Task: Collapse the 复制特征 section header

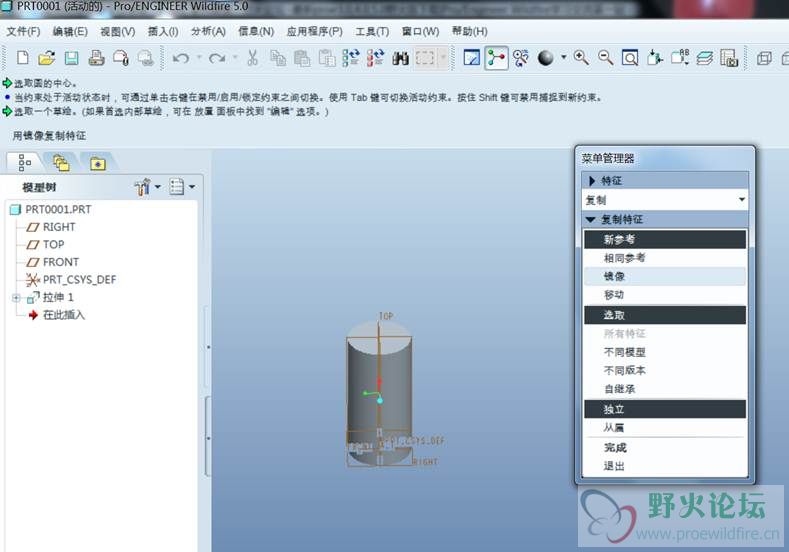Action: click(x=665, y=219)
